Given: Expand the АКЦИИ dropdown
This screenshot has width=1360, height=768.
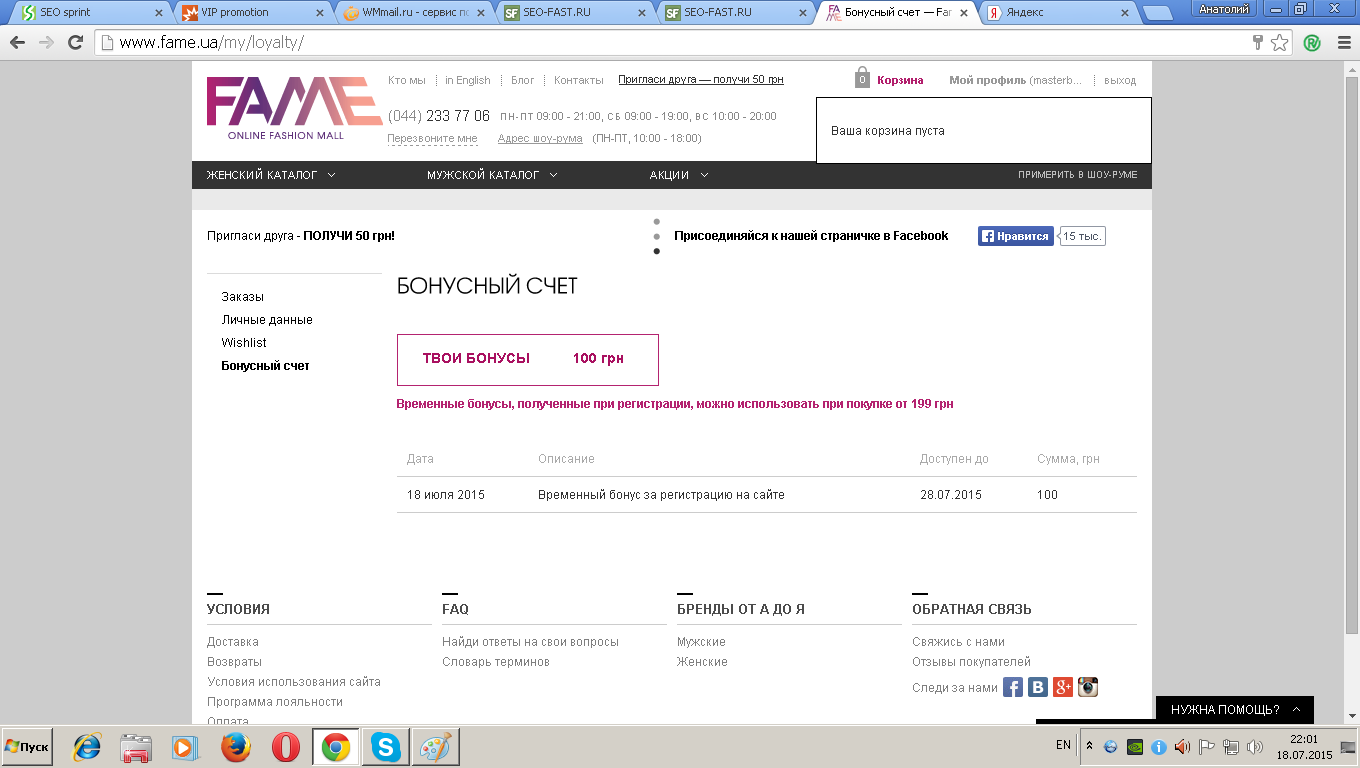Looking at the screenshot, I should [x=679, y=175].
